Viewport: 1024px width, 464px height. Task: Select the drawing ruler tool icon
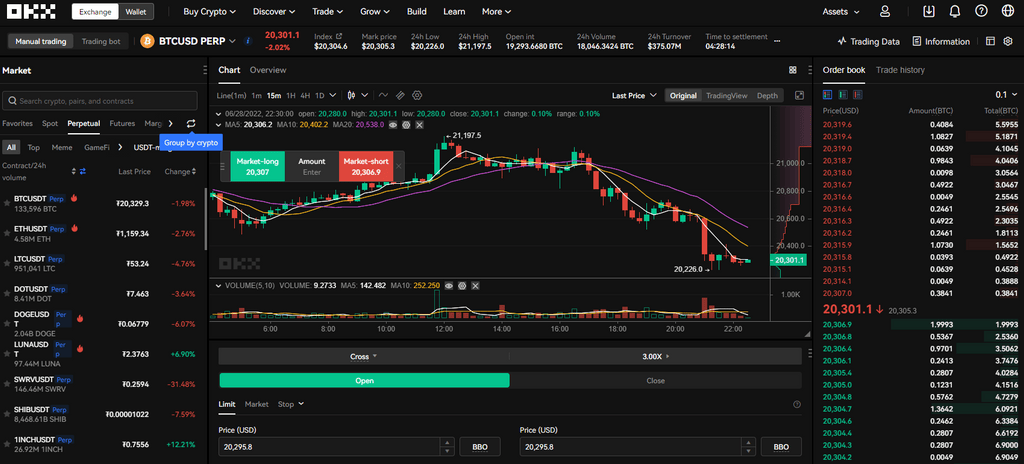[400, 95]
